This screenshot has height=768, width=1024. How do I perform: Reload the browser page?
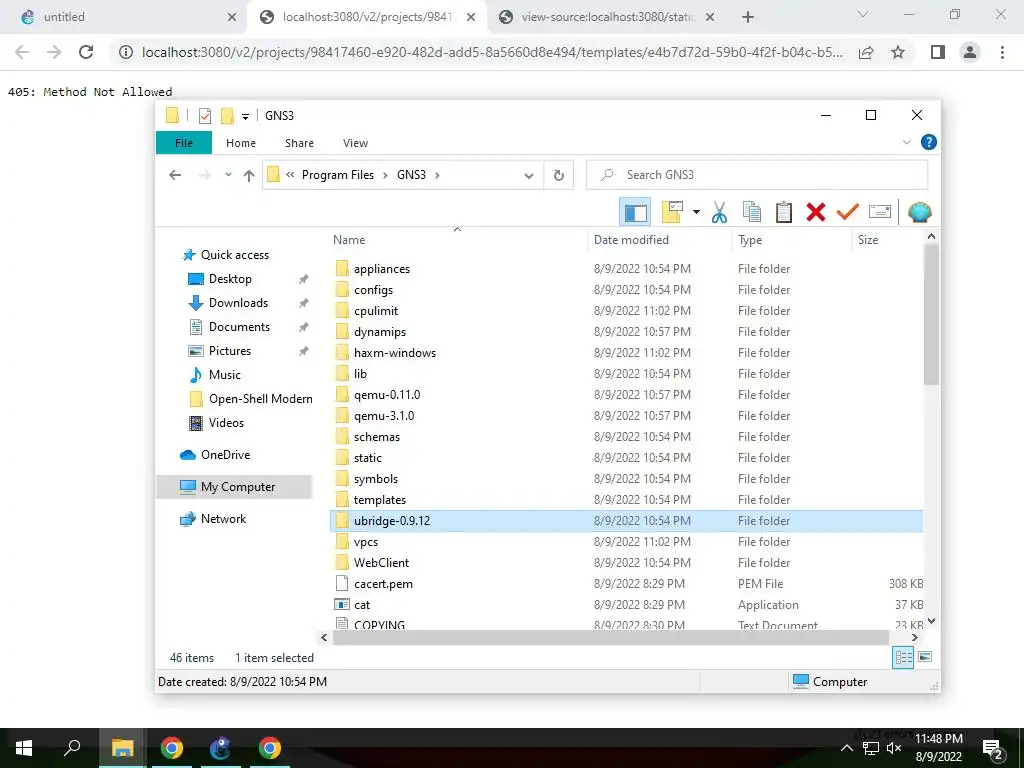pos(86,52)
